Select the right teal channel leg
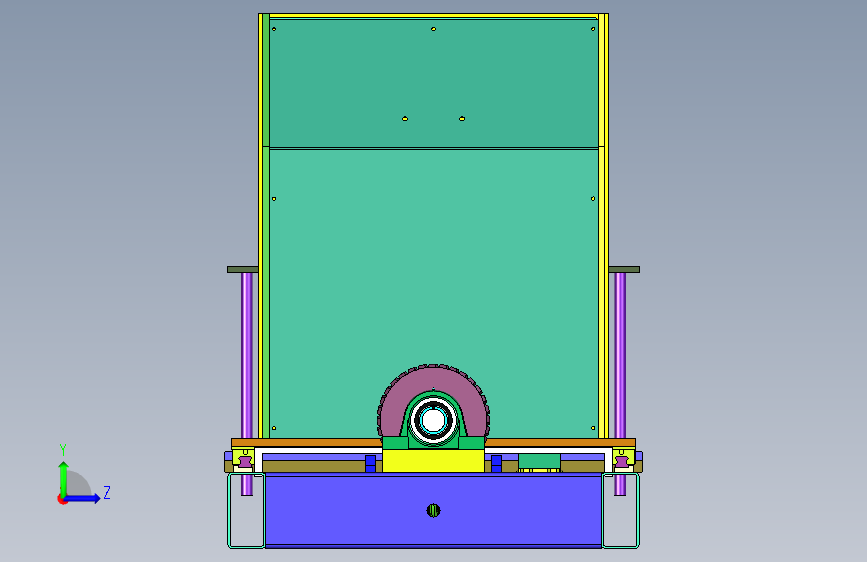The image size is (867, 562). (620, 510)
